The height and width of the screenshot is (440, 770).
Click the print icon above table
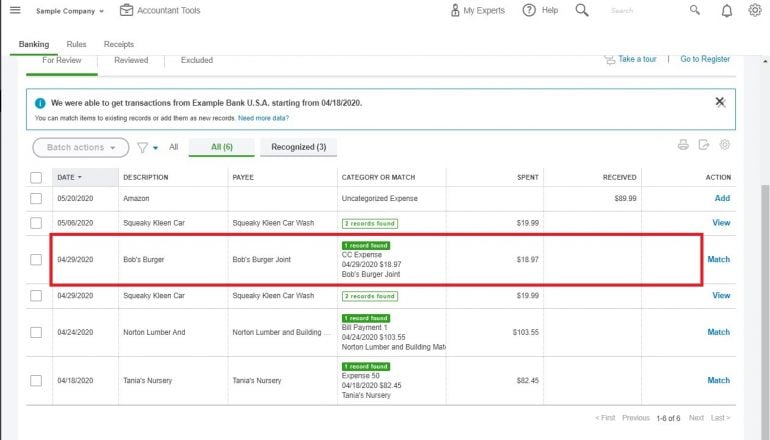683,145
